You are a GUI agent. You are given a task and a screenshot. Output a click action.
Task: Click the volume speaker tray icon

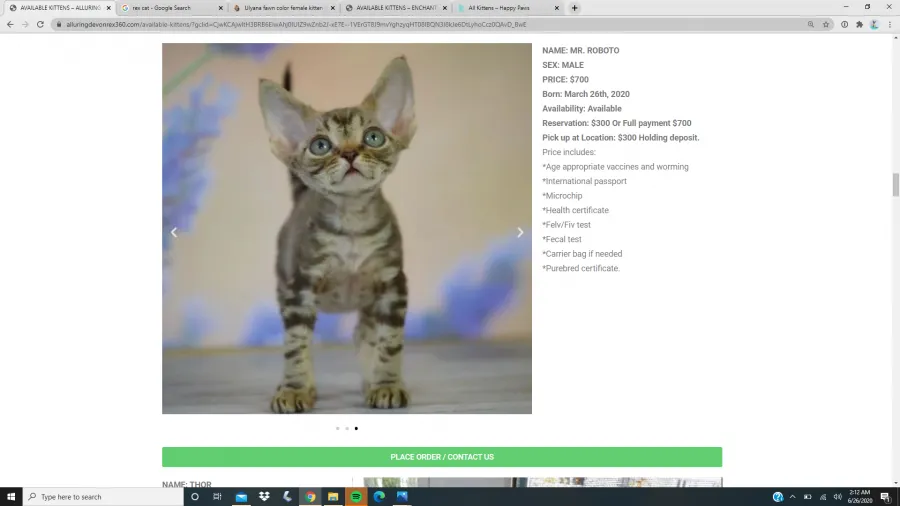click(837, 497)
